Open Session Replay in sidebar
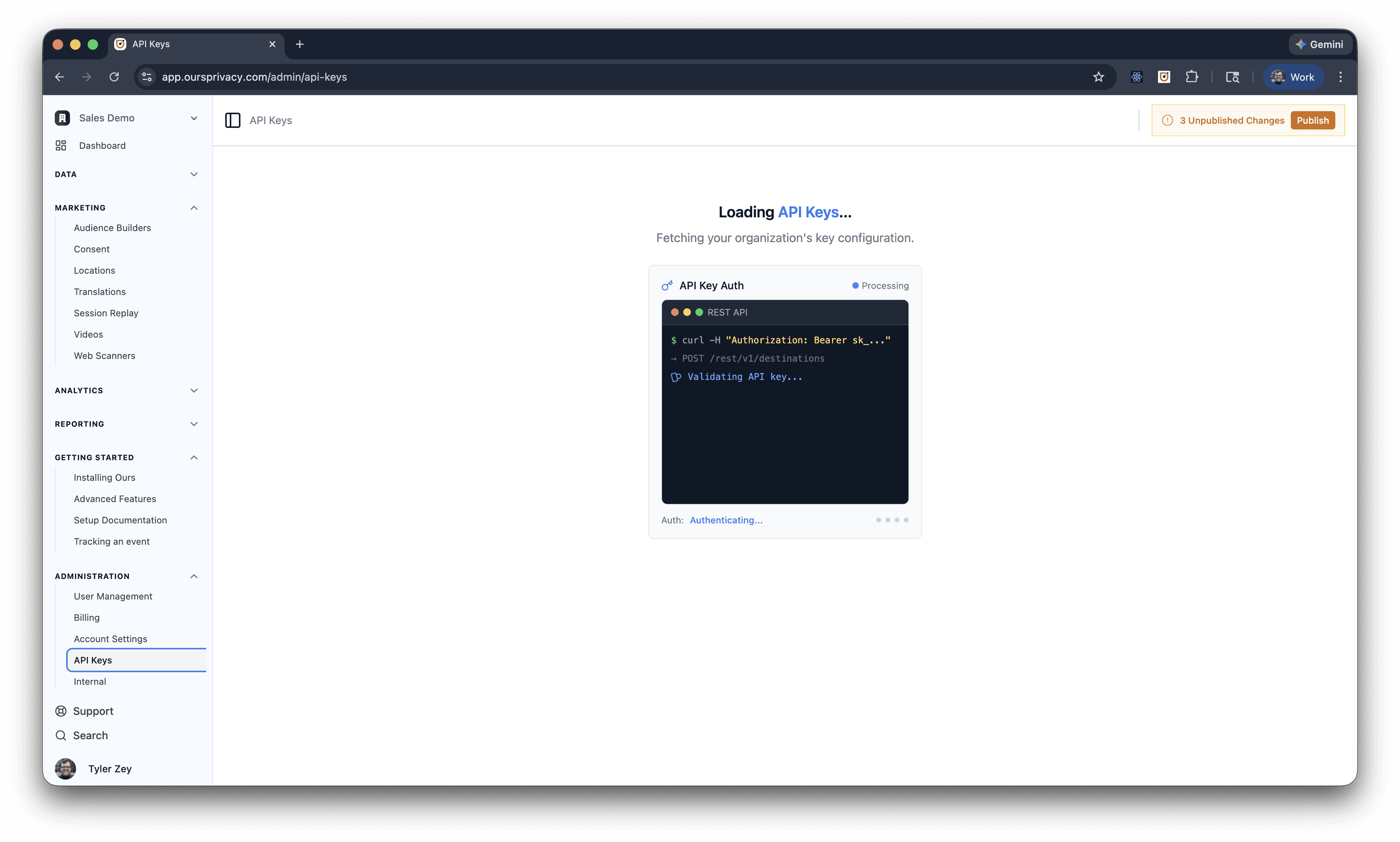The image size is (1400, 842). [106, 313]
